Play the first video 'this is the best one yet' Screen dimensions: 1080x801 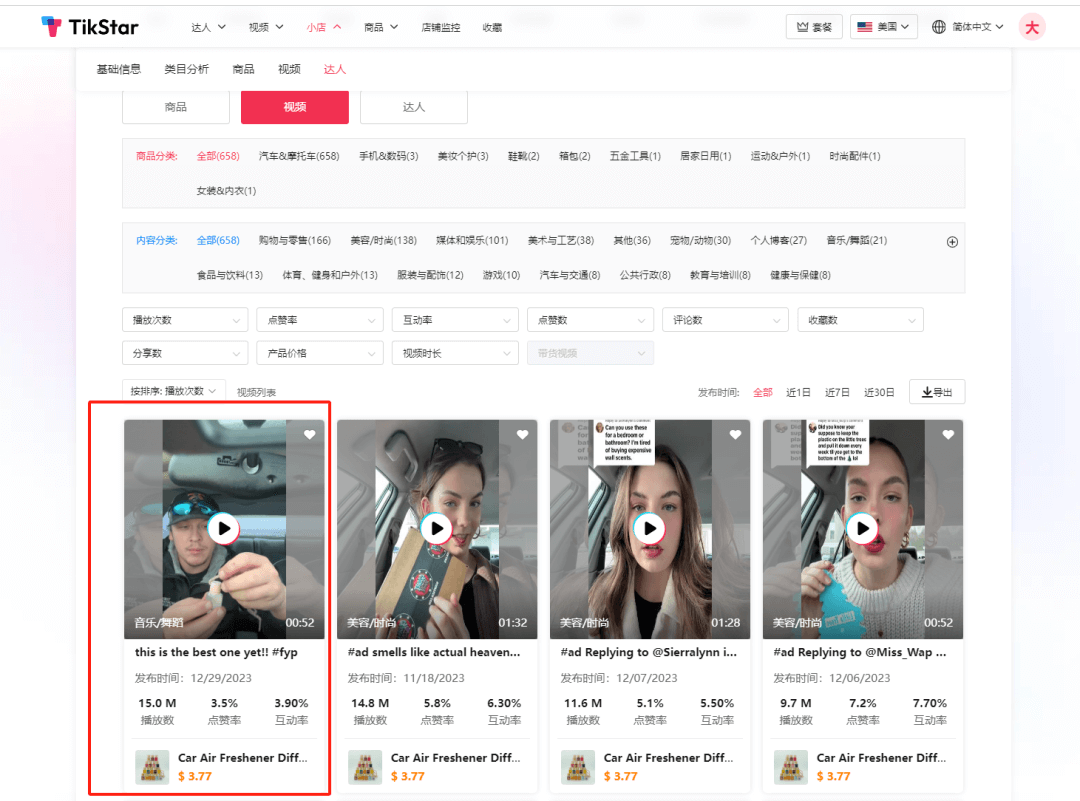[x=224, y=528]
